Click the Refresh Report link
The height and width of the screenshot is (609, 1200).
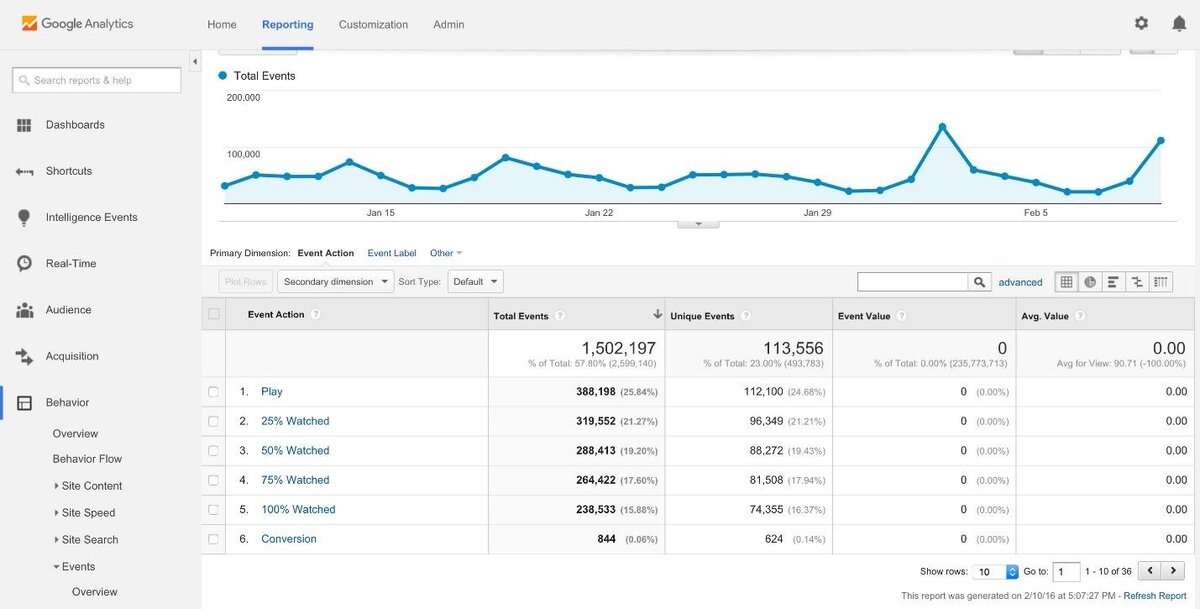tap(1154, 596)
